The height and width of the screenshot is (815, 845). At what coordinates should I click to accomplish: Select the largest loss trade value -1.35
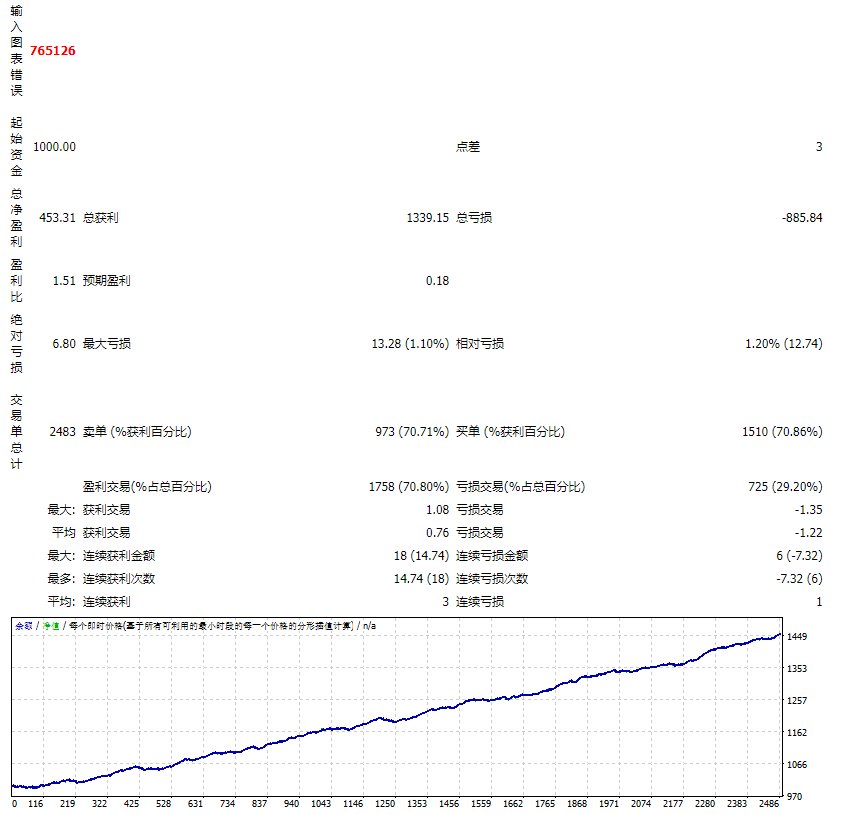click(x=808, y=510)
